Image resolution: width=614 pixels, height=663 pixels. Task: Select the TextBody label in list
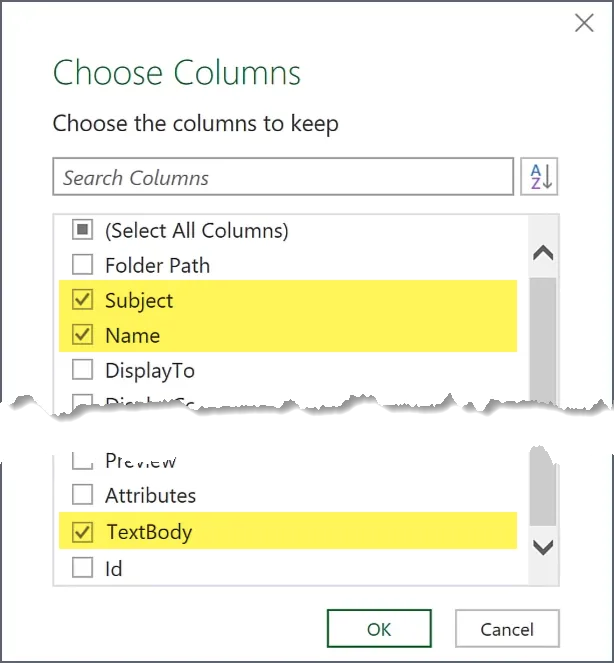click(149, 532)
